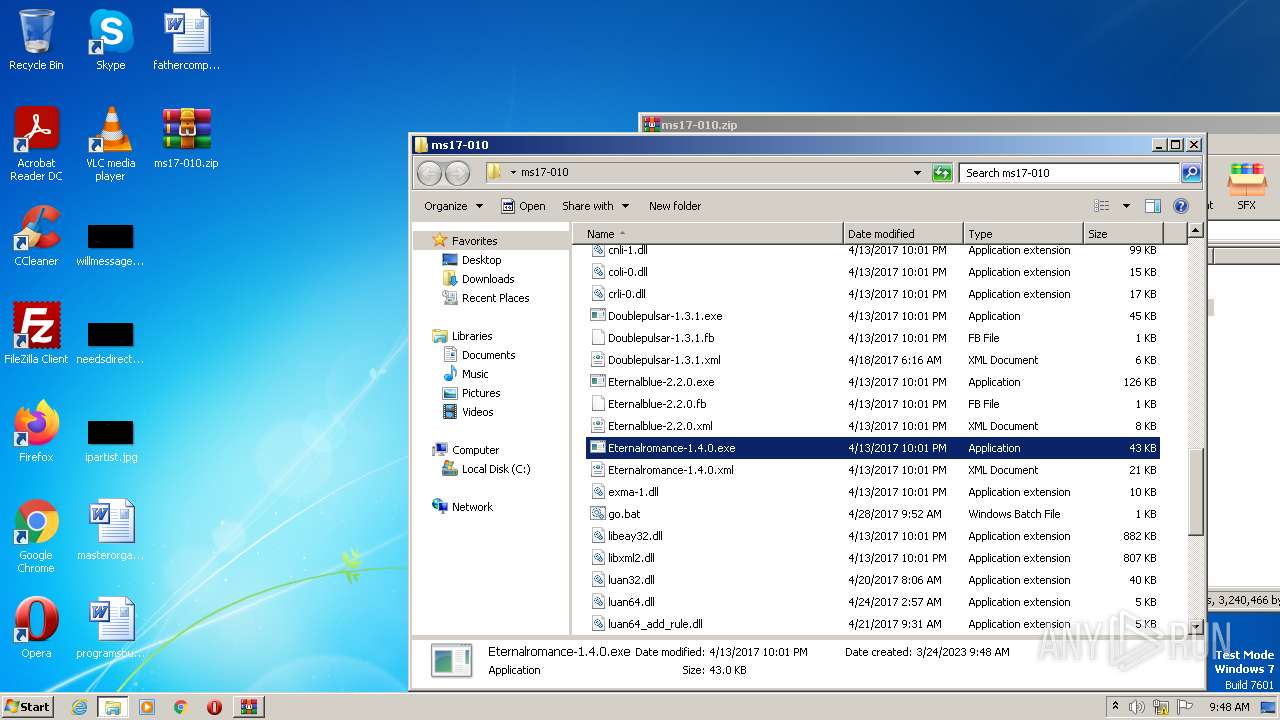The height and width of the screenshot is (720, 1280).
Task: Open Internet Explorer from taskbar
Action: pos(79,707)
